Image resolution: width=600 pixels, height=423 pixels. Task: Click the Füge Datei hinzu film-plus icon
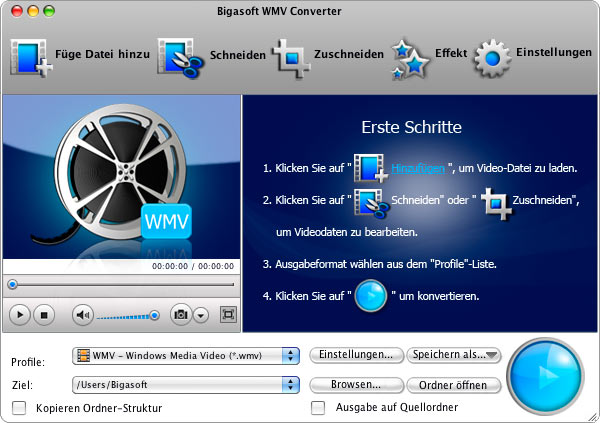[x=31, y=57]
